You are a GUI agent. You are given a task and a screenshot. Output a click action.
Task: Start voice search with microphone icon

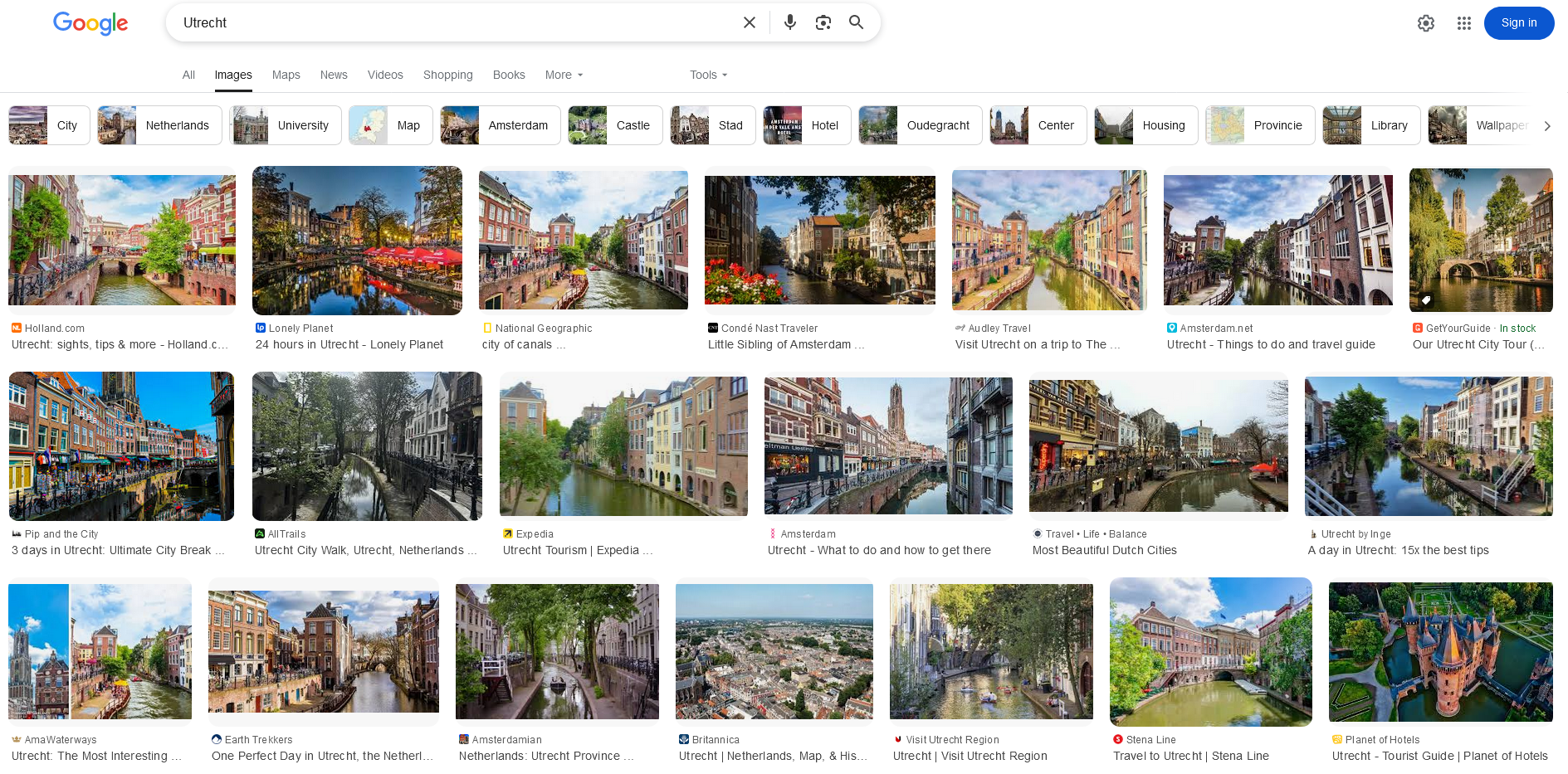(x=789, y=22)
